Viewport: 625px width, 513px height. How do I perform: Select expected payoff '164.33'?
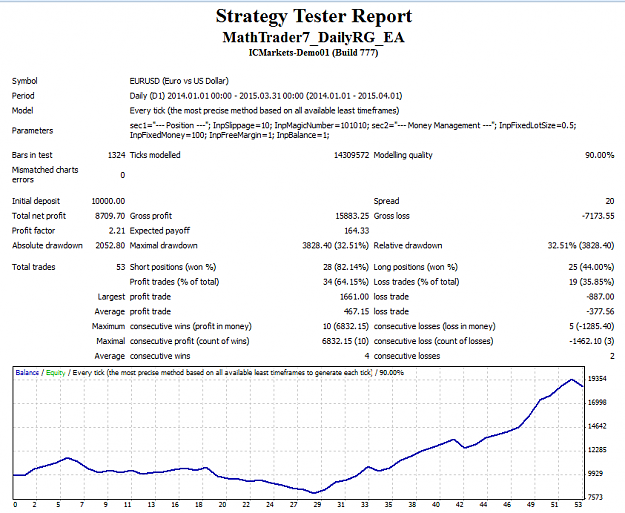(x=357, y=230)
